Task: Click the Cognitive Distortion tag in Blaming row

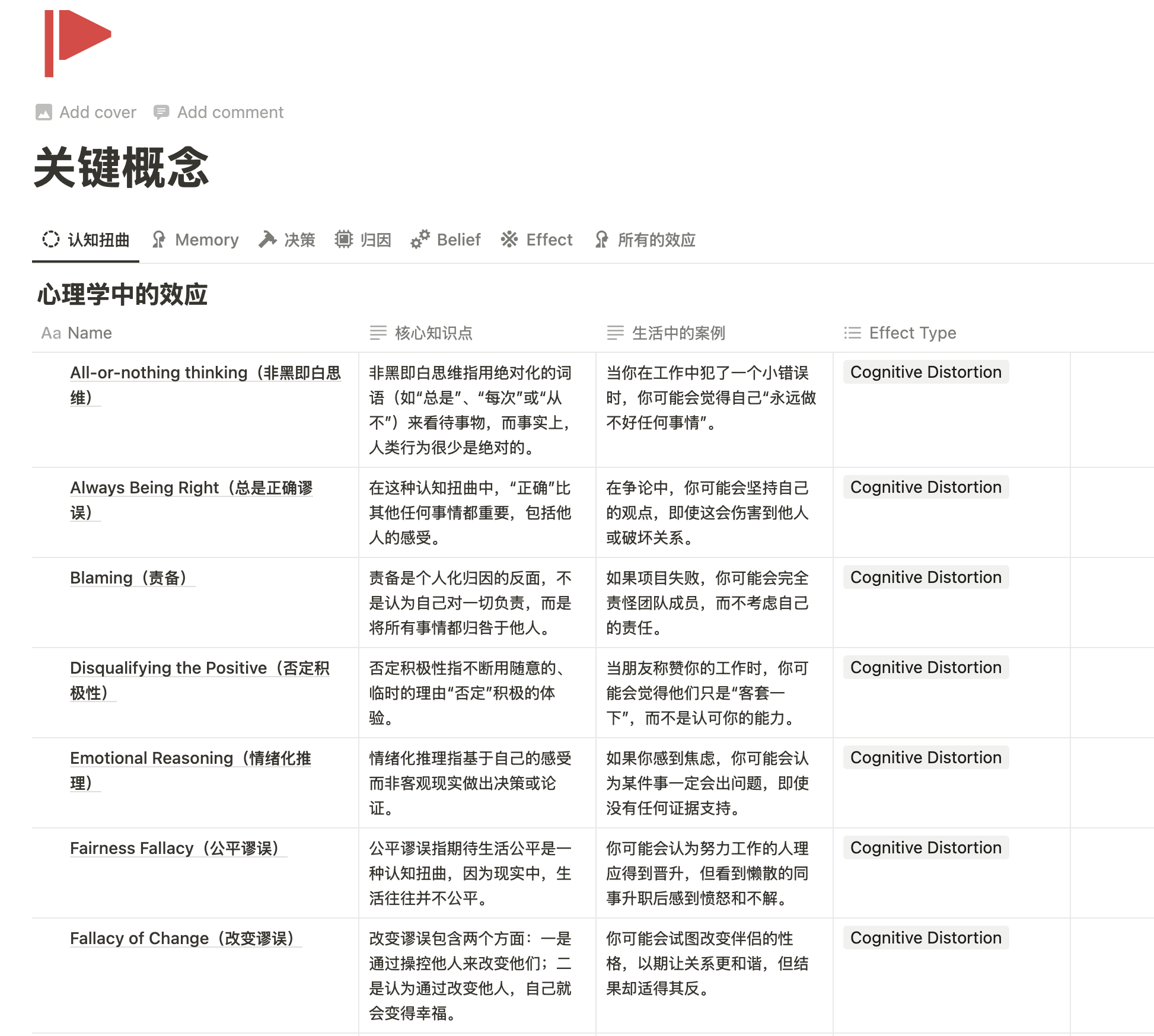Action: (x=925, y=578)
